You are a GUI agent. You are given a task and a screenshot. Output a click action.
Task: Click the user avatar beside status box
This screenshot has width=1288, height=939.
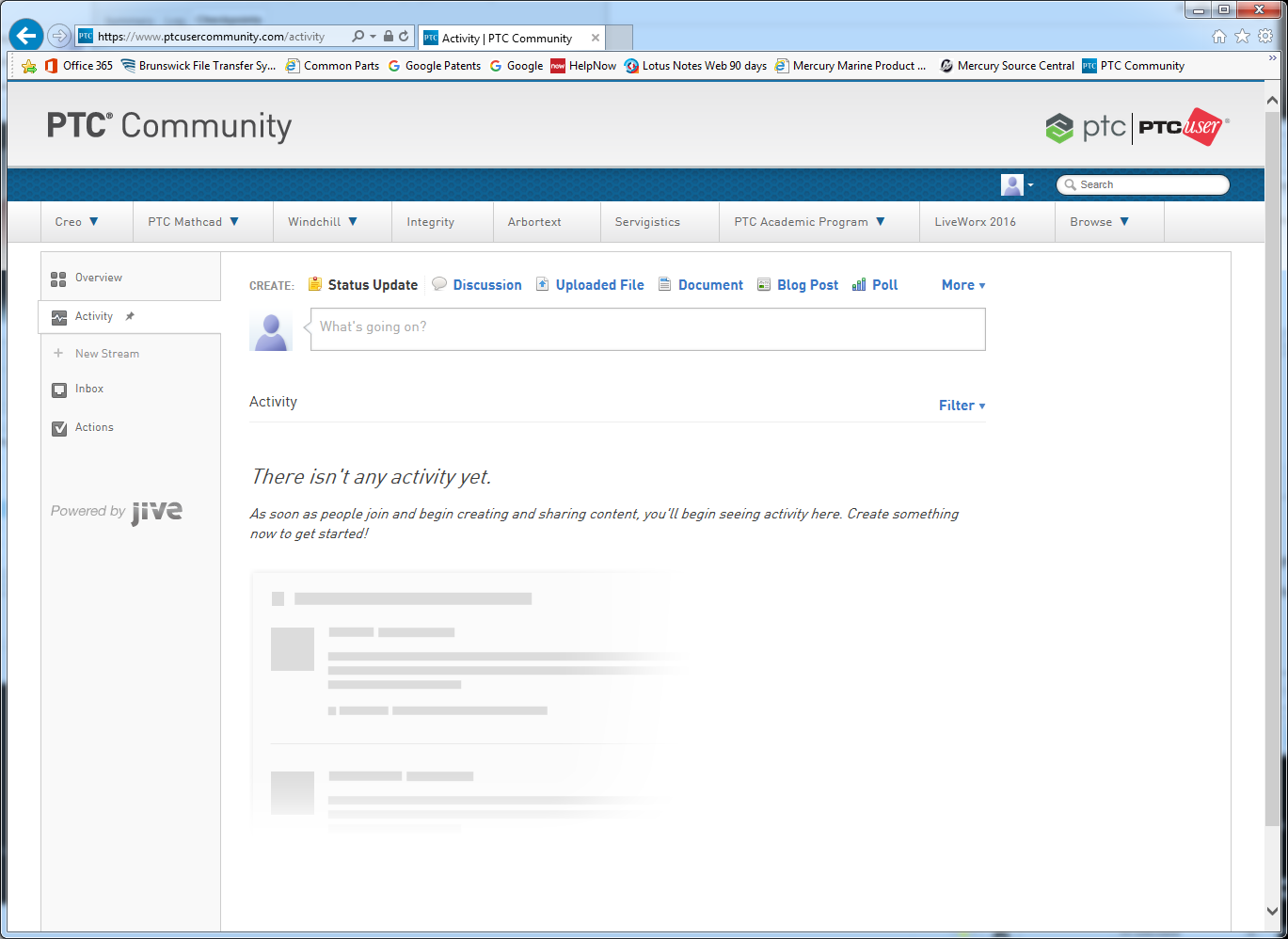pos(271,332)
